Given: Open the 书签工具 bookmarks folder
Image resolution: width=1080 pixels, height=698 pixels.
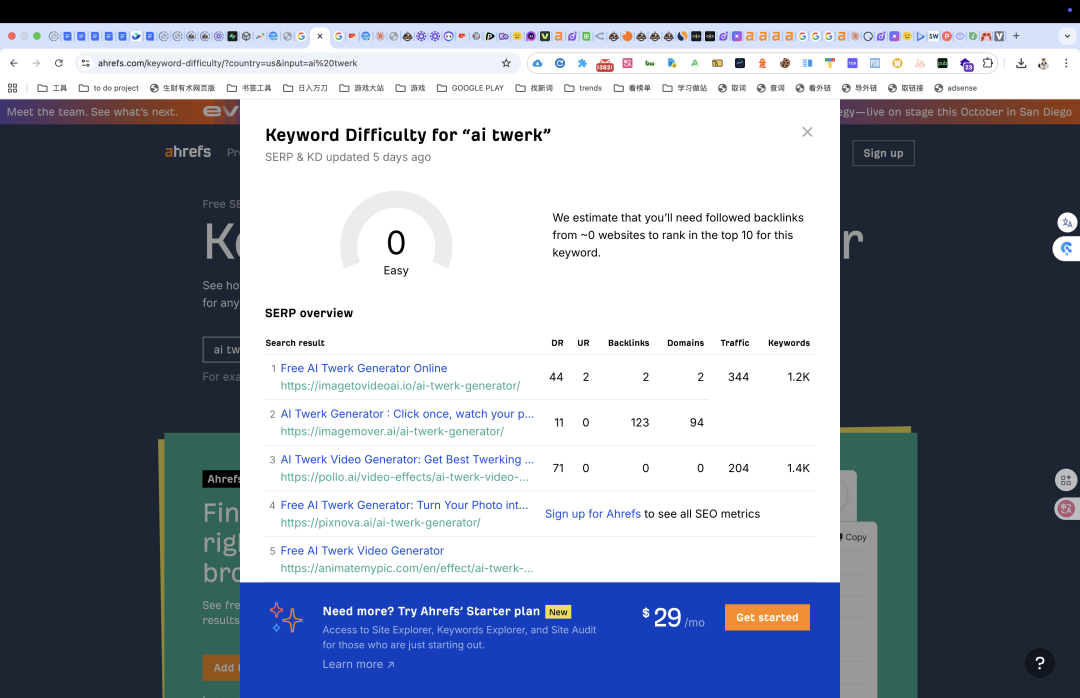Looking at the screenshot, I should (x=249, y=88).
